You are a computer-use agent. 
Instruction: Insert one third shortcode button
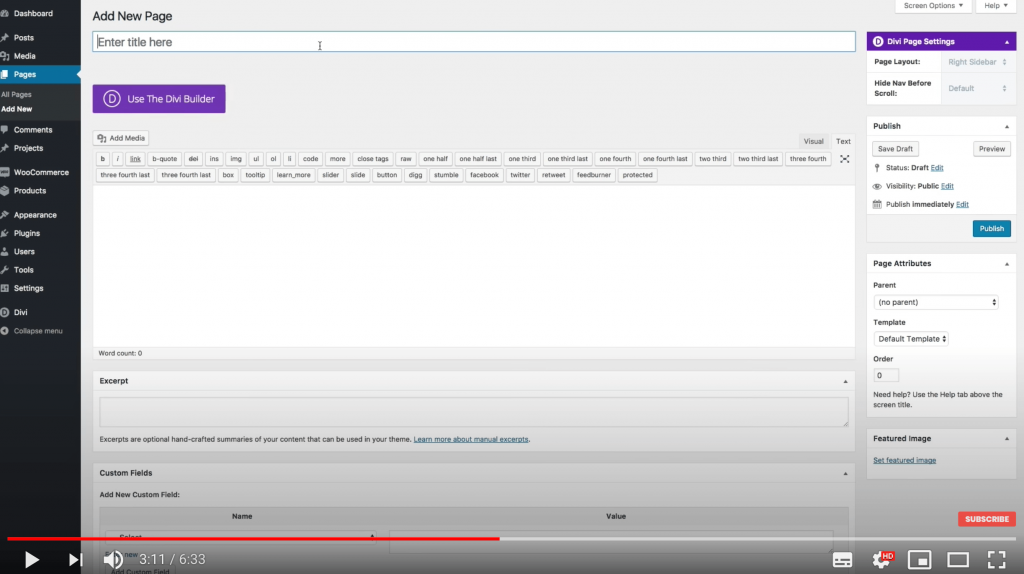point(522,159)
